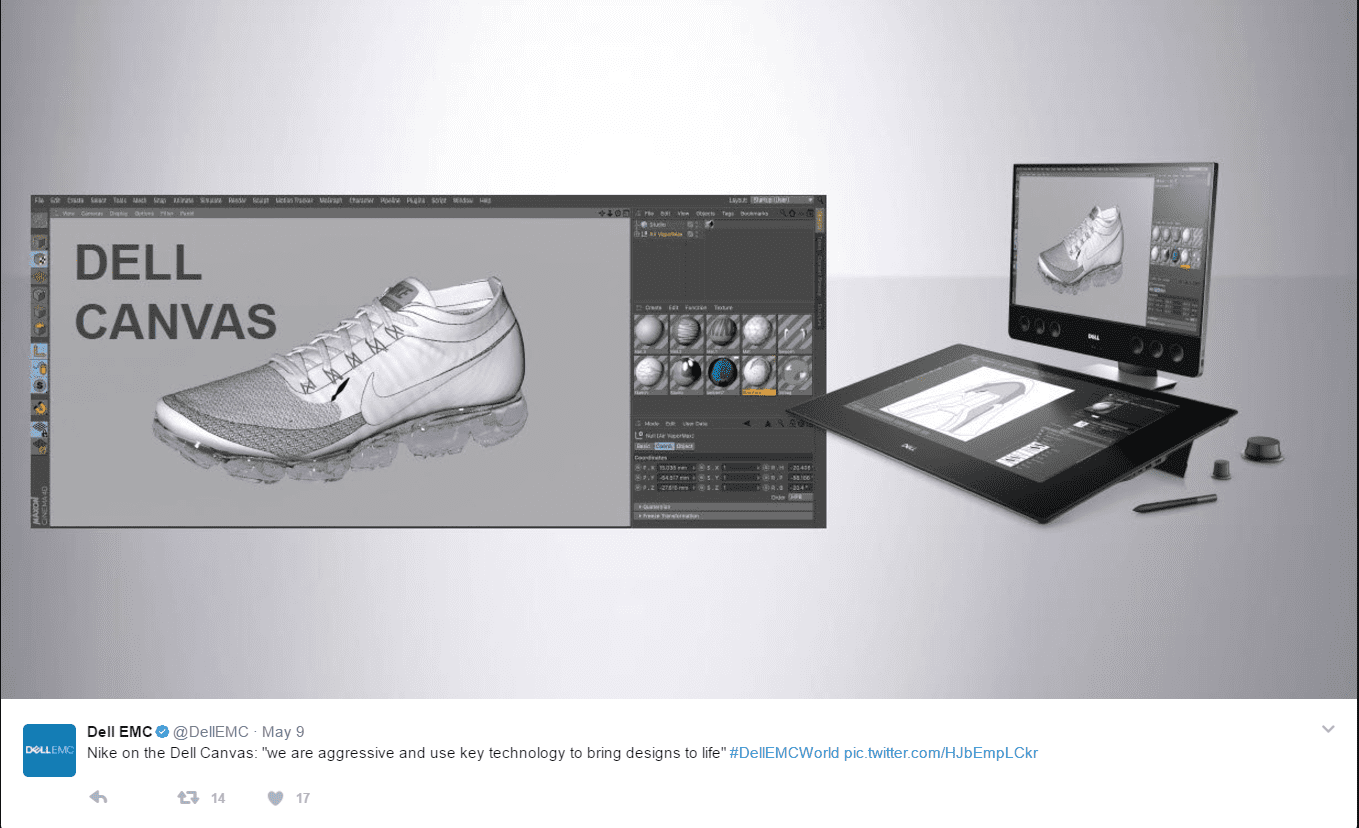Screen dimensions: 1359x828
Task: Click the May 9 tweet timestamp
Action: (285, 732)
